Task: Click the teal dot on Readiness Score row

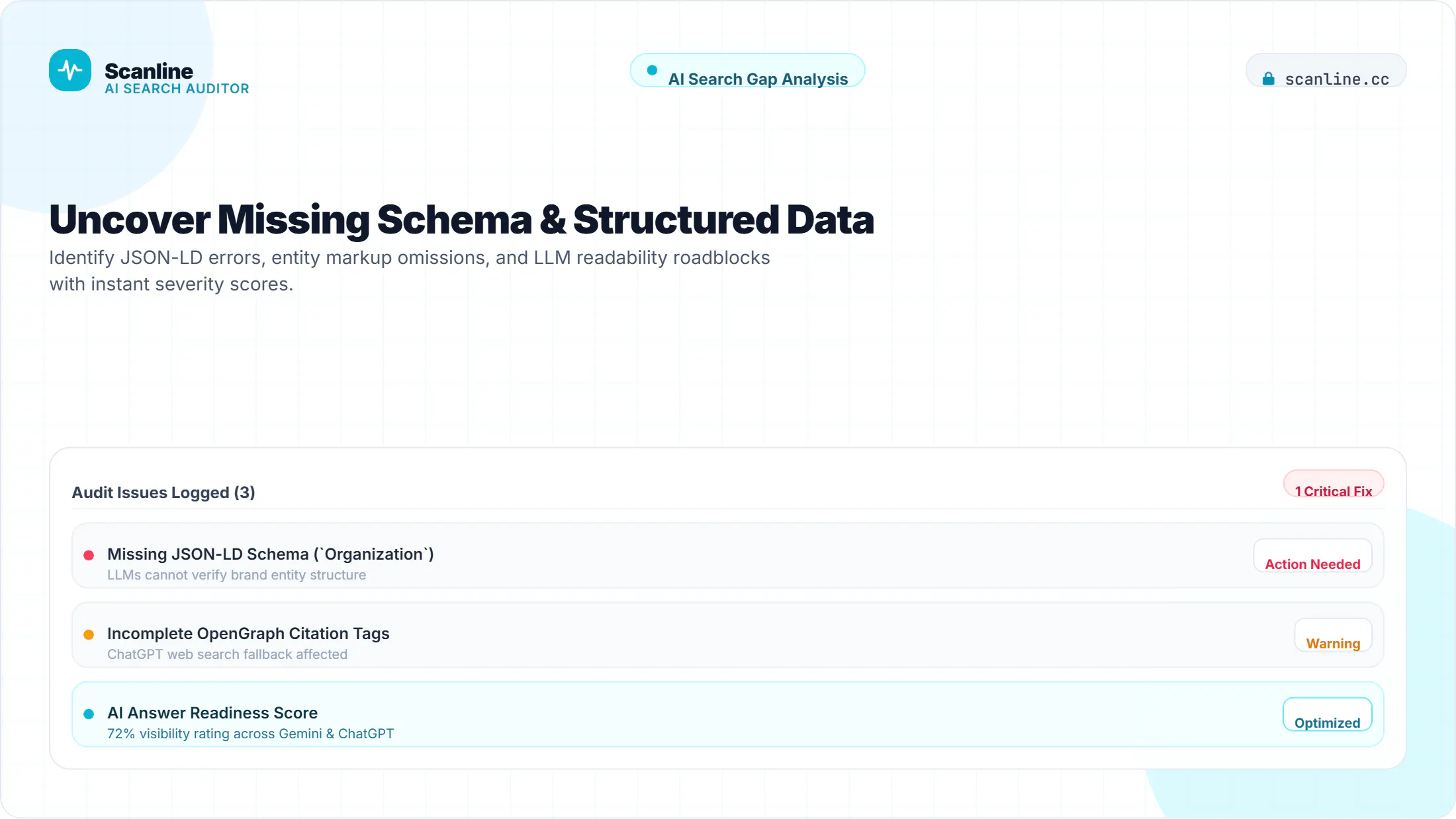Action: coord(89,714)
